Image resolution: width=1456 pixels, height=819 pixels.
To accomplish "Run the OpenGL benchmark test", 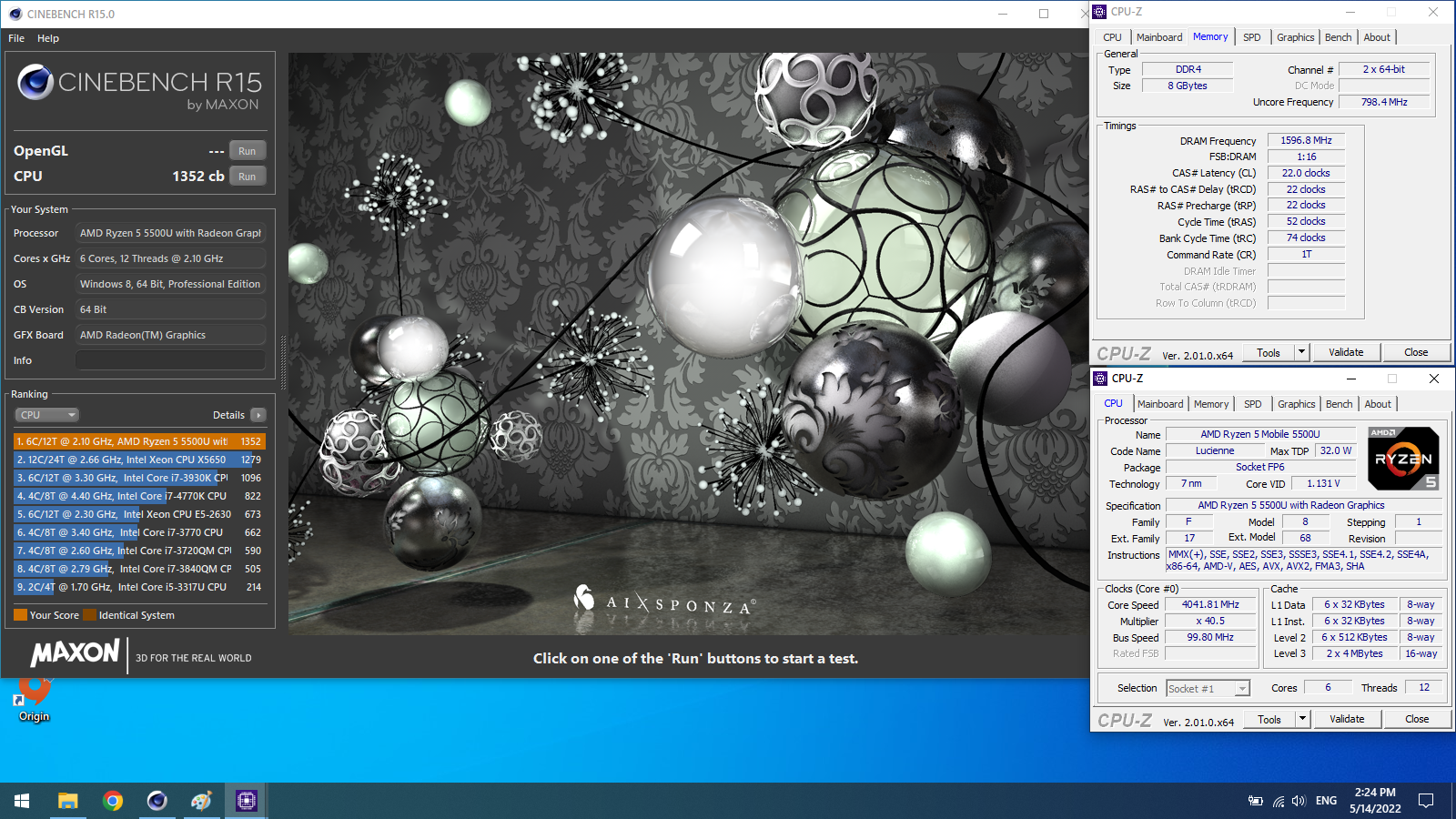I will click(248, 151).
